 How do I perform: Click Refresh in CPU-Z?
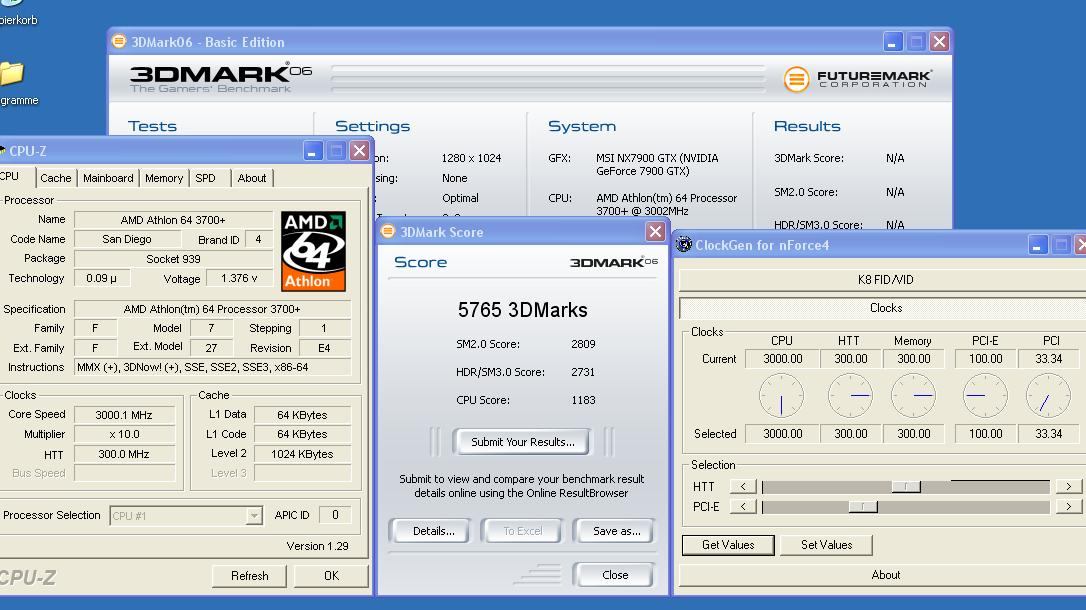(249, 575)
